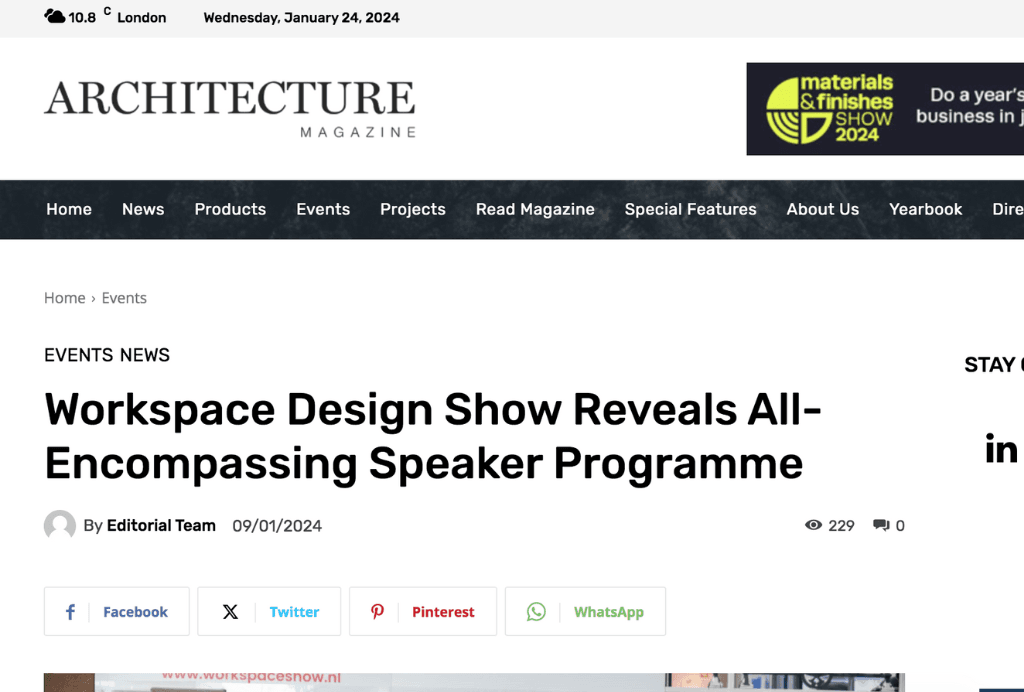Click the eye views icon
Viewport: 1024px width, 692px height.
click(813, 525)
